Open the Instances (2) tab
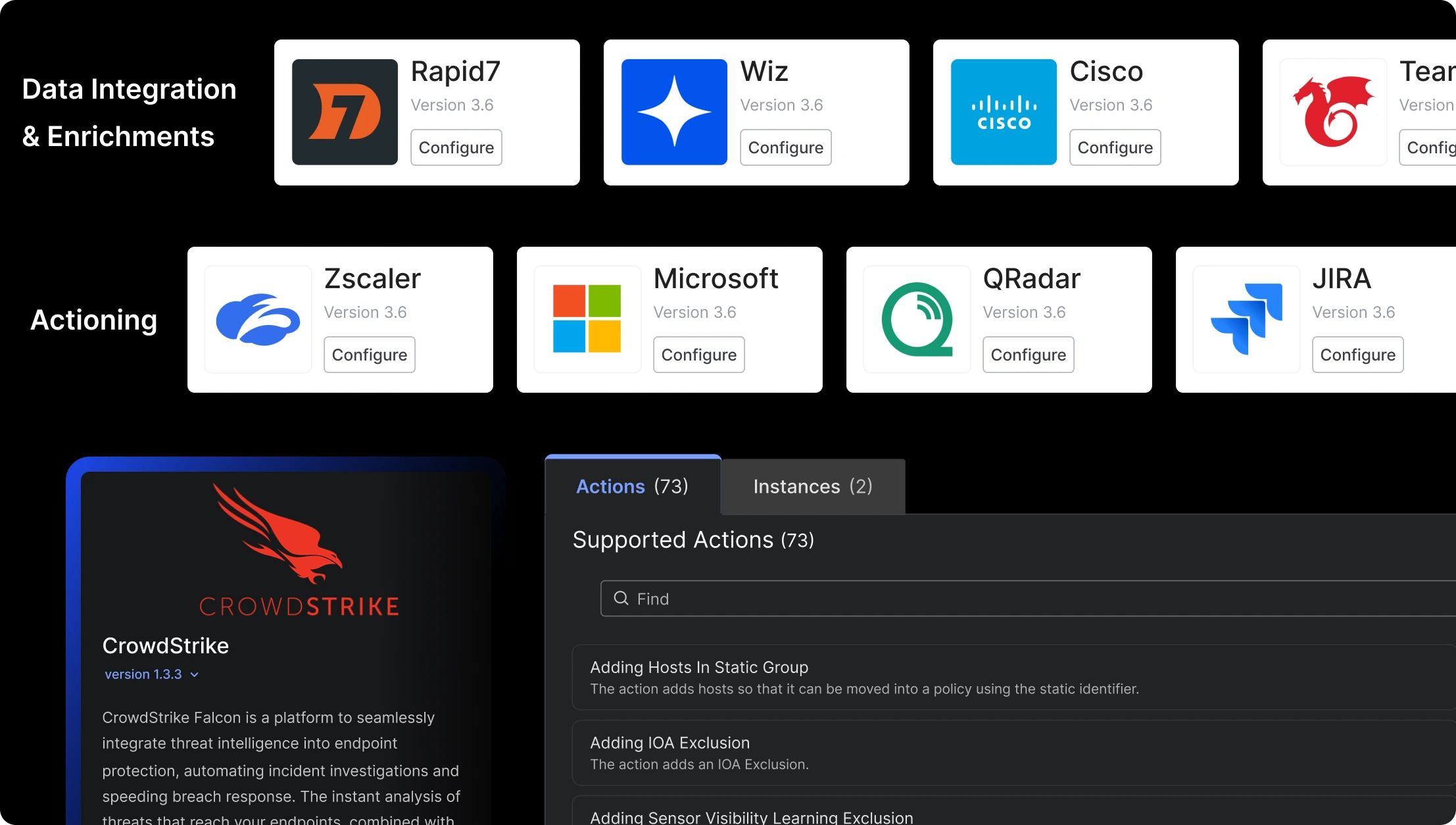Screen dimensions: 1456x825 point(812,486)
